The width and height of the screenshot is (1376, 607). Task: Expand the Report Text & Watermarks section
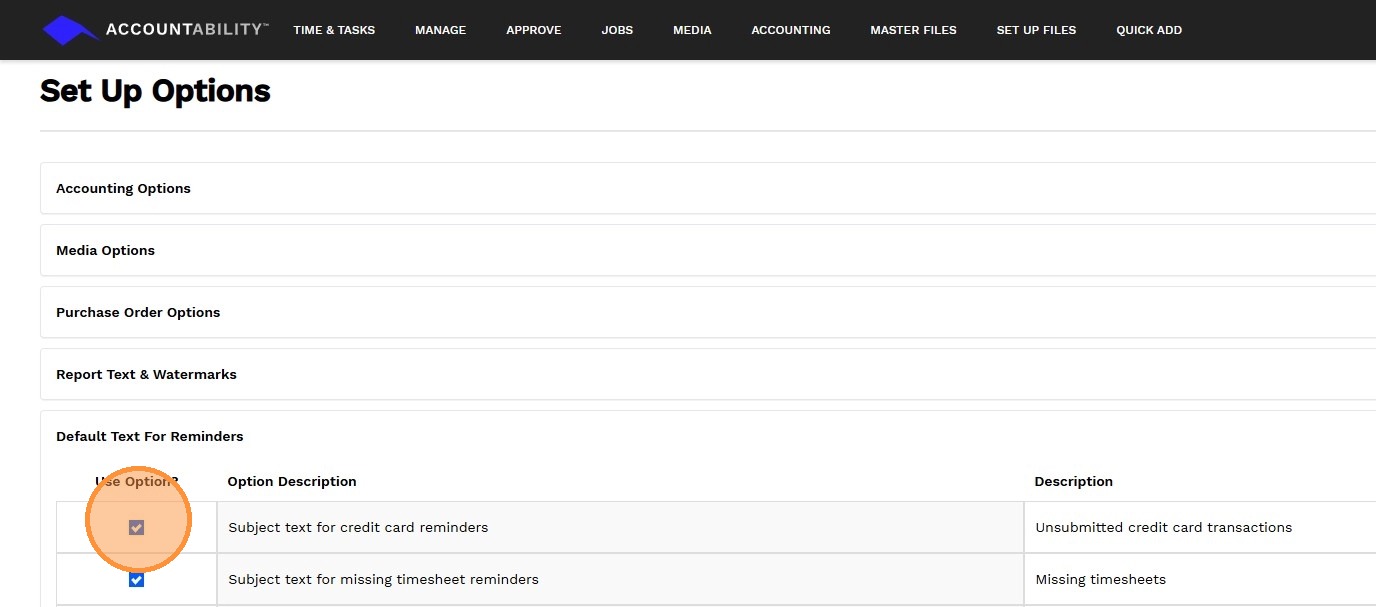146,374
